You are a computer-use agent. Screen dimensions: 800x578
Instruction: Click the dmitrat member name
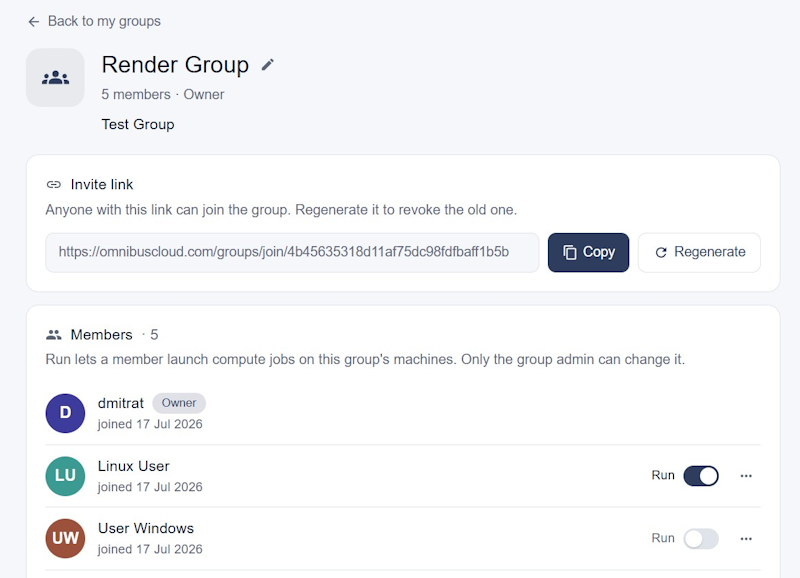click(121, 403)
